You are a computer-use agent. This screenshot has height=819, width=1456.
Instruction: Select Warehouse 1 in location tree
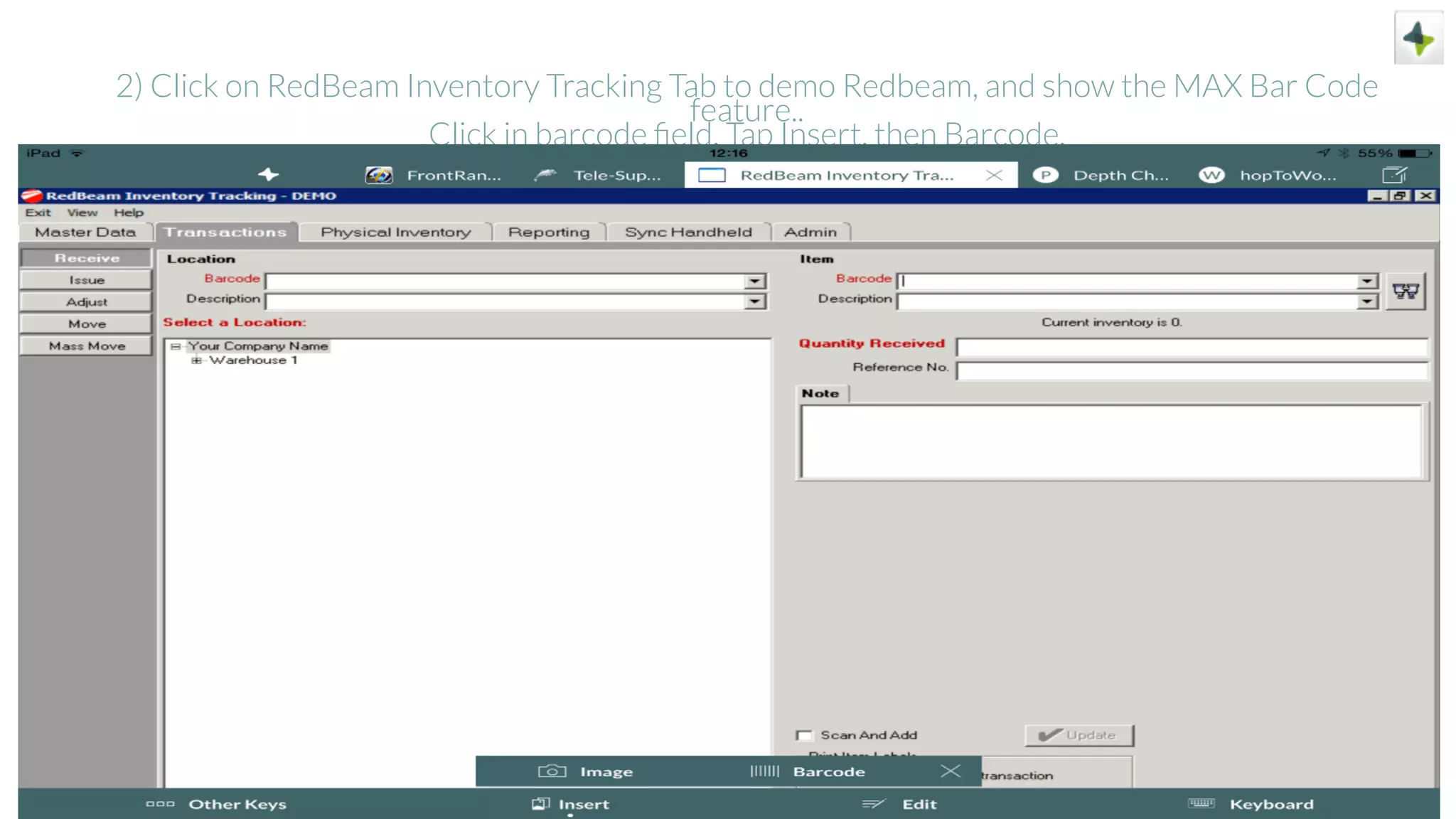[253, 360]
